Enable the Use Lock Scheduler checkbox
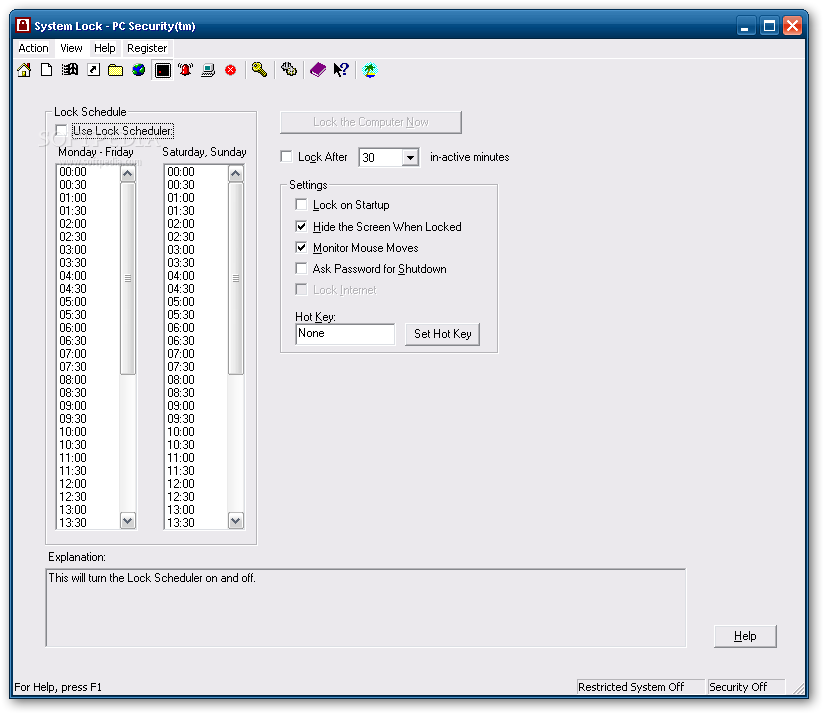This screenshot has width=824, height=714. click(x=61, y=130)
